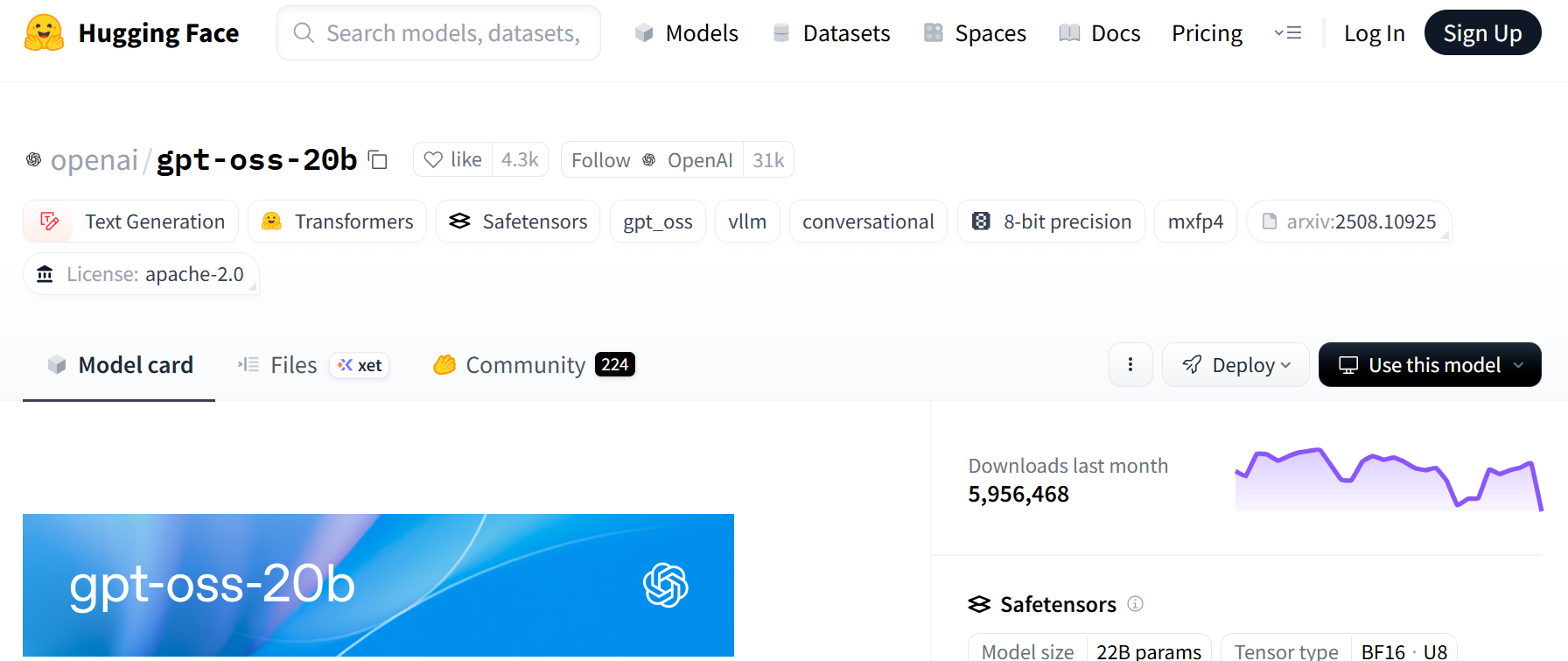Click the License building icon
Viewport: 1568px width, 661px height.
[45, 274]
